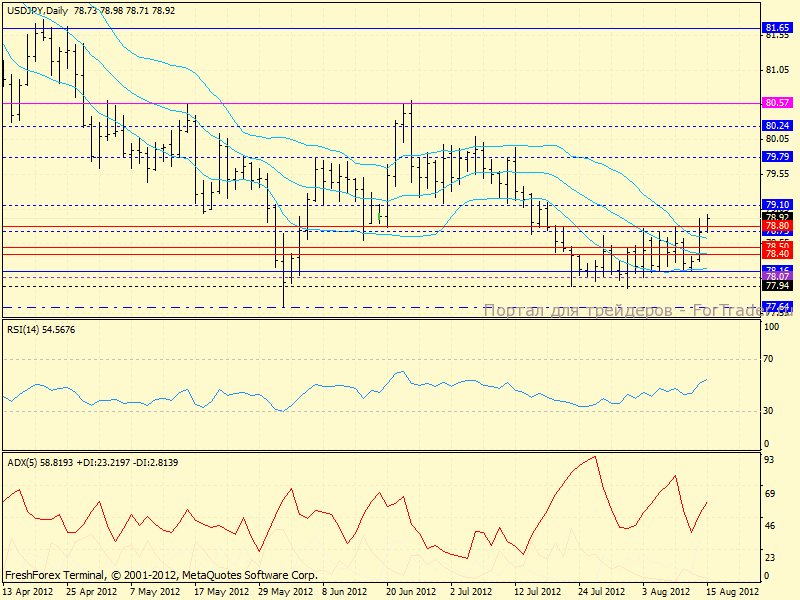Click the magenta 80.57 price level tag
The image size is (800, 600).
tap(777, 103)
